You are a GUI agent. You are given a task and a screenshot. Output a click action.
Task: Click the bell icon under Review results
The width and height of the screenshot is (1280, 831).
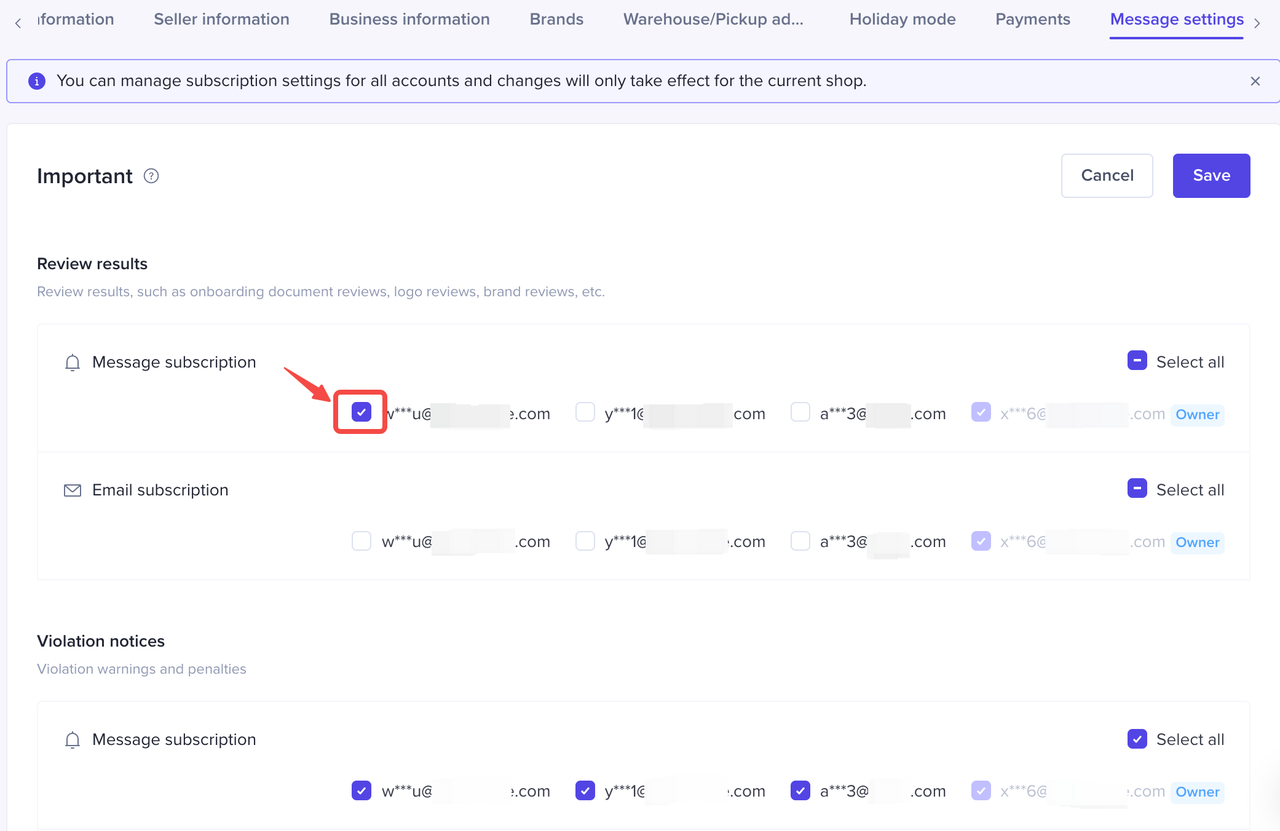click(x=72, y=363)
